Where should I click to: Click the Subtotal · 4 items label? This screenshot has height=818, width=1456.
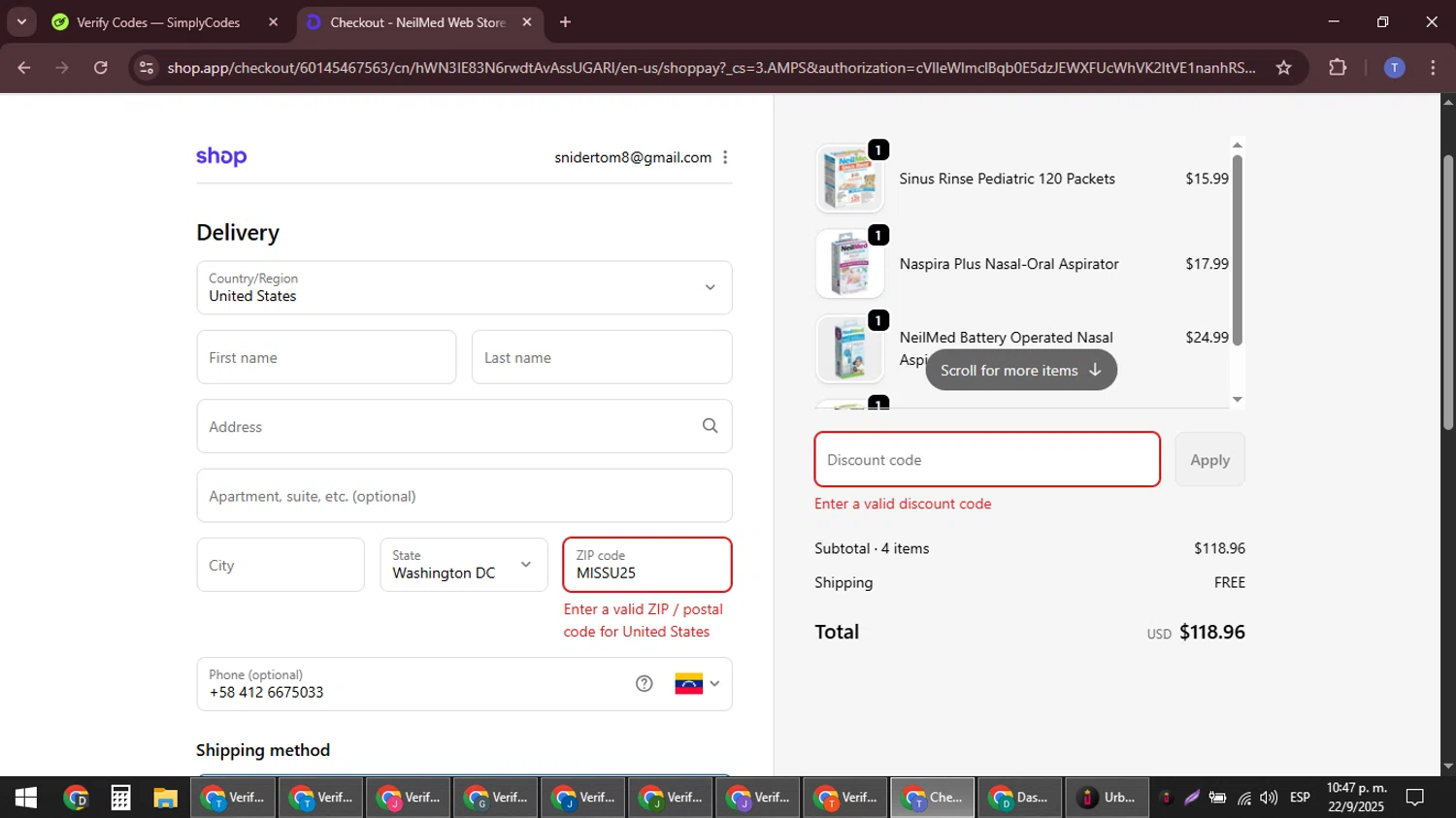coord(872,548)
